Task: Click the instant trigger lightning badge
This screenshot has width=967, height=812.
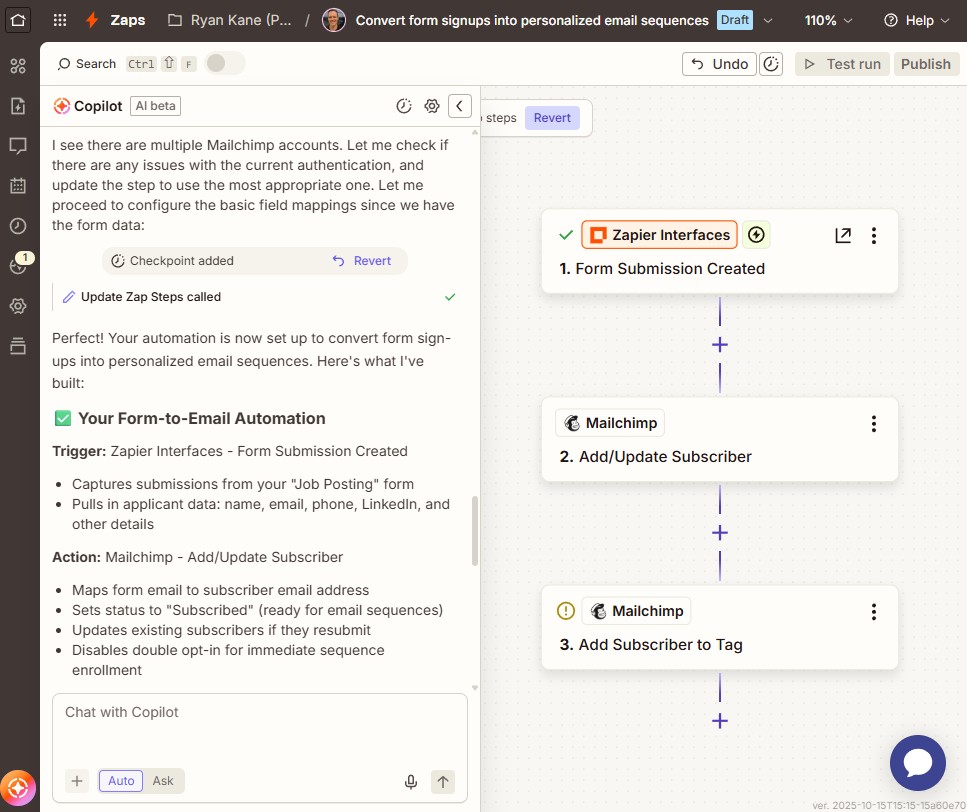Action: (x=756, y=235)
